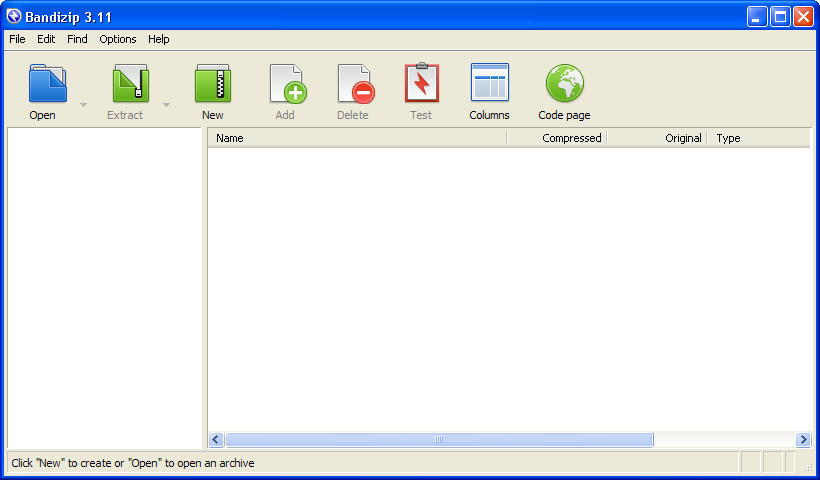Maximize the Bandizip window
The width and height of the screenshot is (820, 480).
780,17
